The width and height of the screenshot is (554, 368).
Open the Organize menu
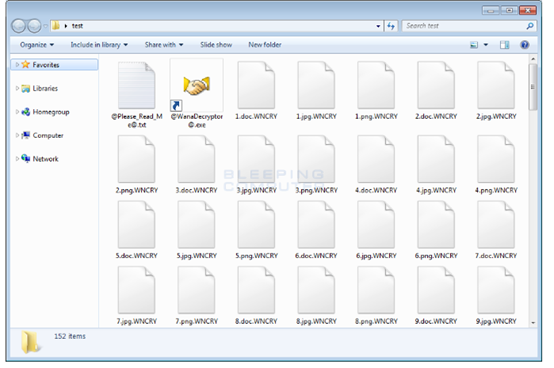pos(37,45)
